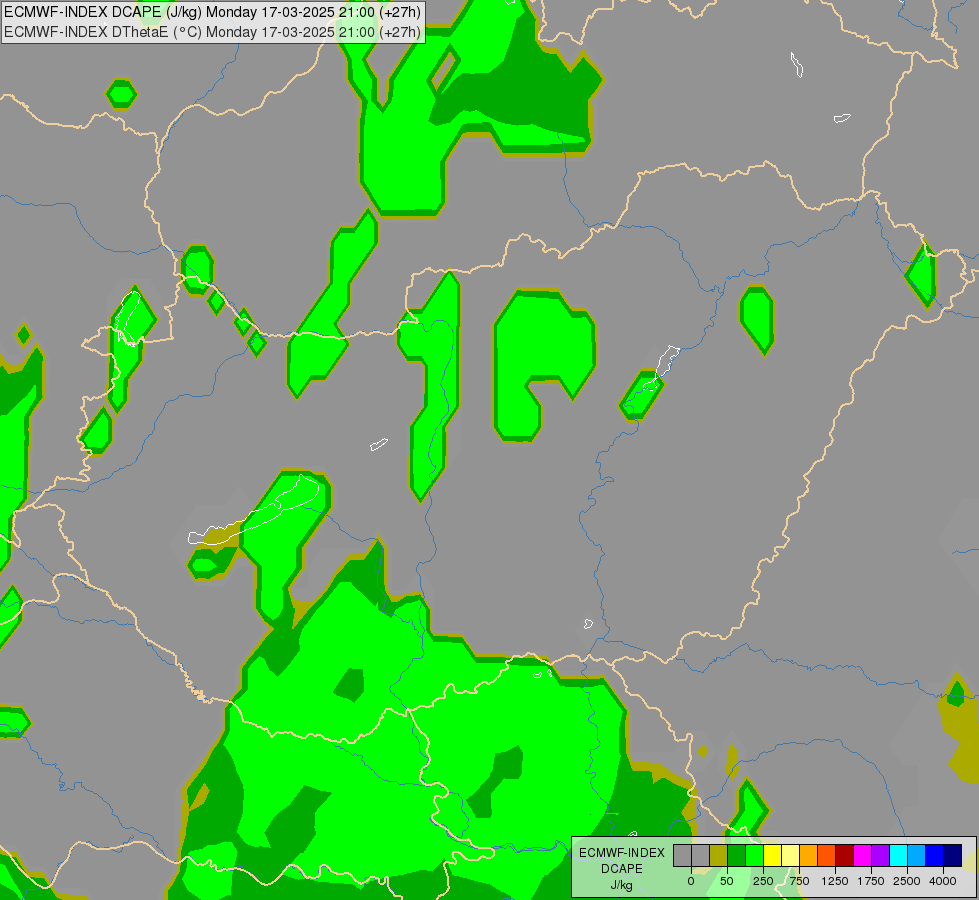Image resolution: width=979 pixels, height=900 pixels.
Task: Select the purple legend swatch after 1750
Action: pos(880,856)
